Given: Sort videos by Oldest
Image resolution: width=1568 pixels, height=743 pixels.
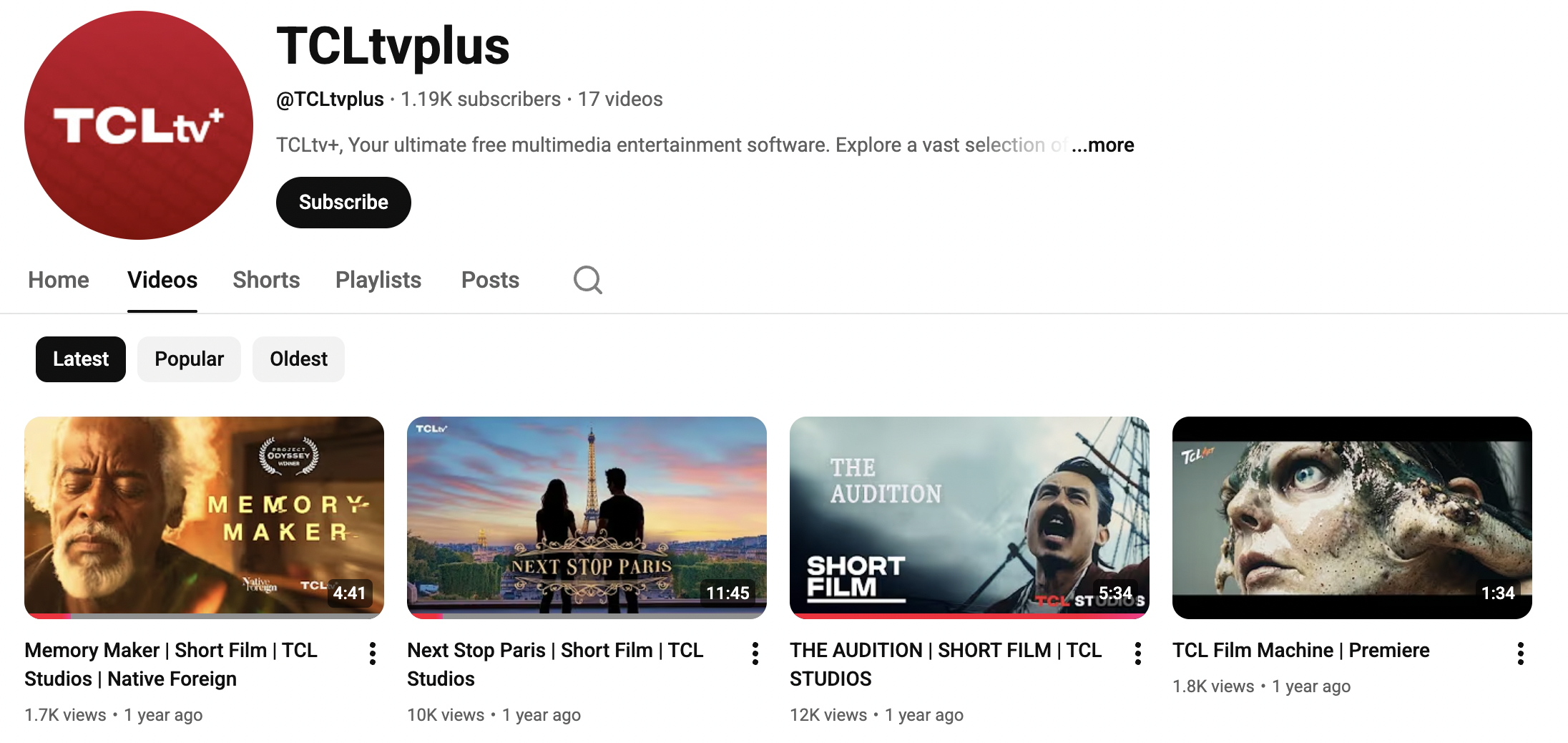Looking at the screenshot, I should [298, 359].
